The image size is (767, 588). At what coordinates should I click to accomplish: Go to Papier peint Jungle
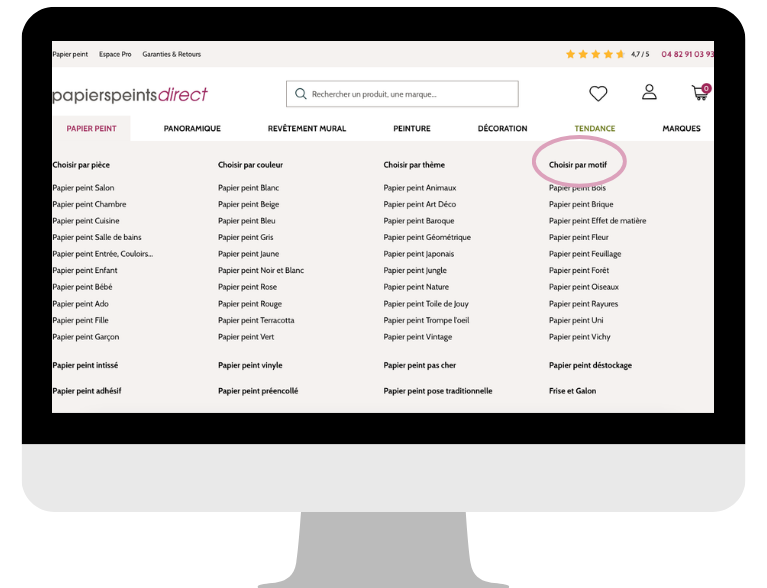[x=415, y=271]
